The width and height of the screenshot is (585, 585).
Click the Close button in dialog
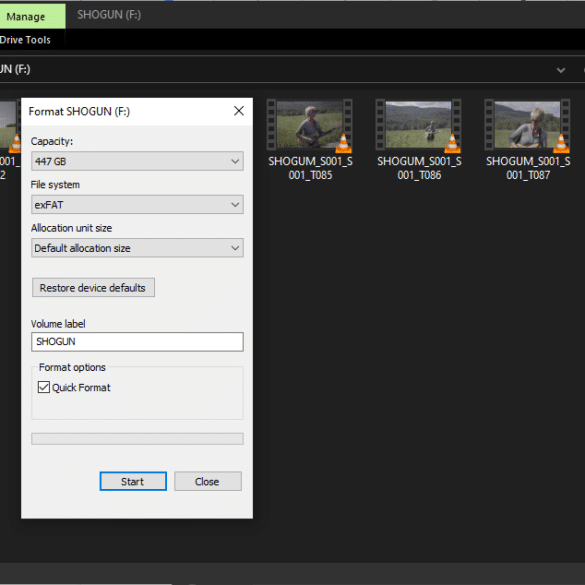point(207,481)
